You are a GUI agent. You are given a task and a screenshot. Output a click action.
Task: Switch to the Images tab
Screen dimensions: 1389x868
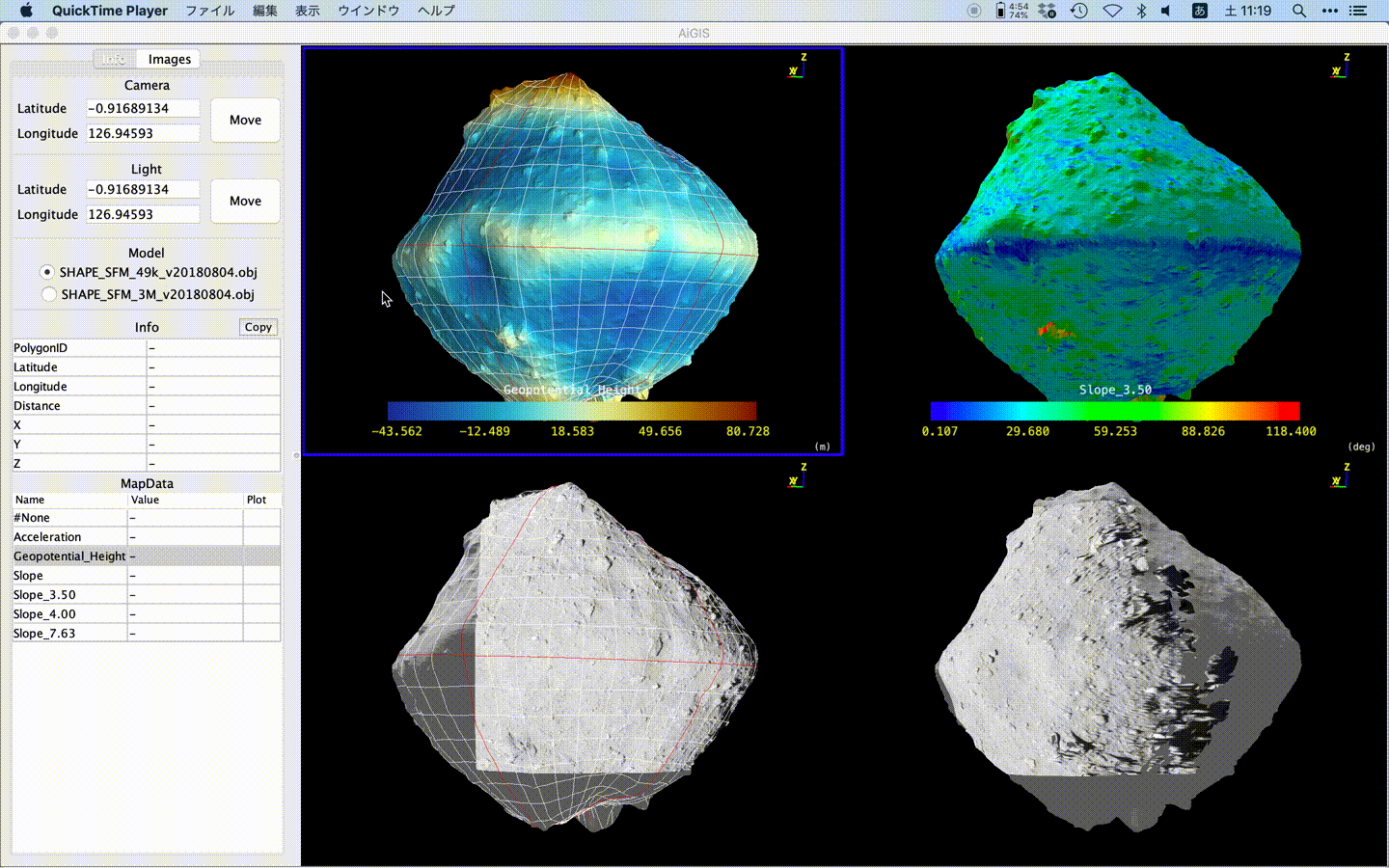(x=168, y=59)
